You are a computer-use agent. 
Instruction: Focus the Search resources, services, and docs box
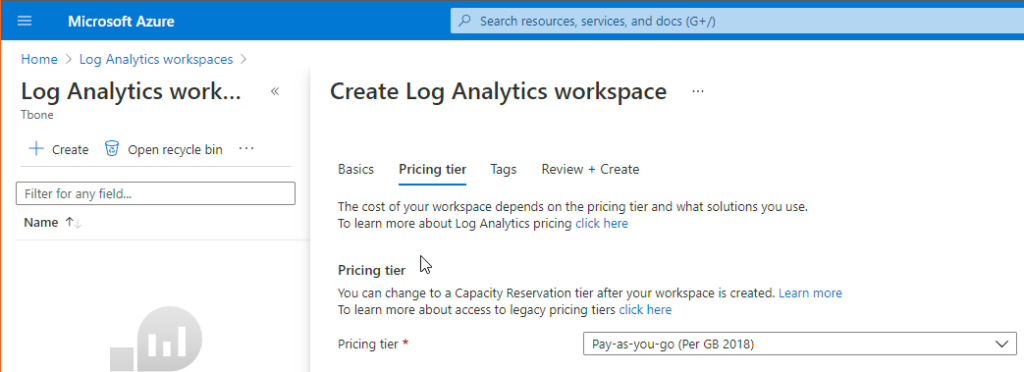[737, 21]
